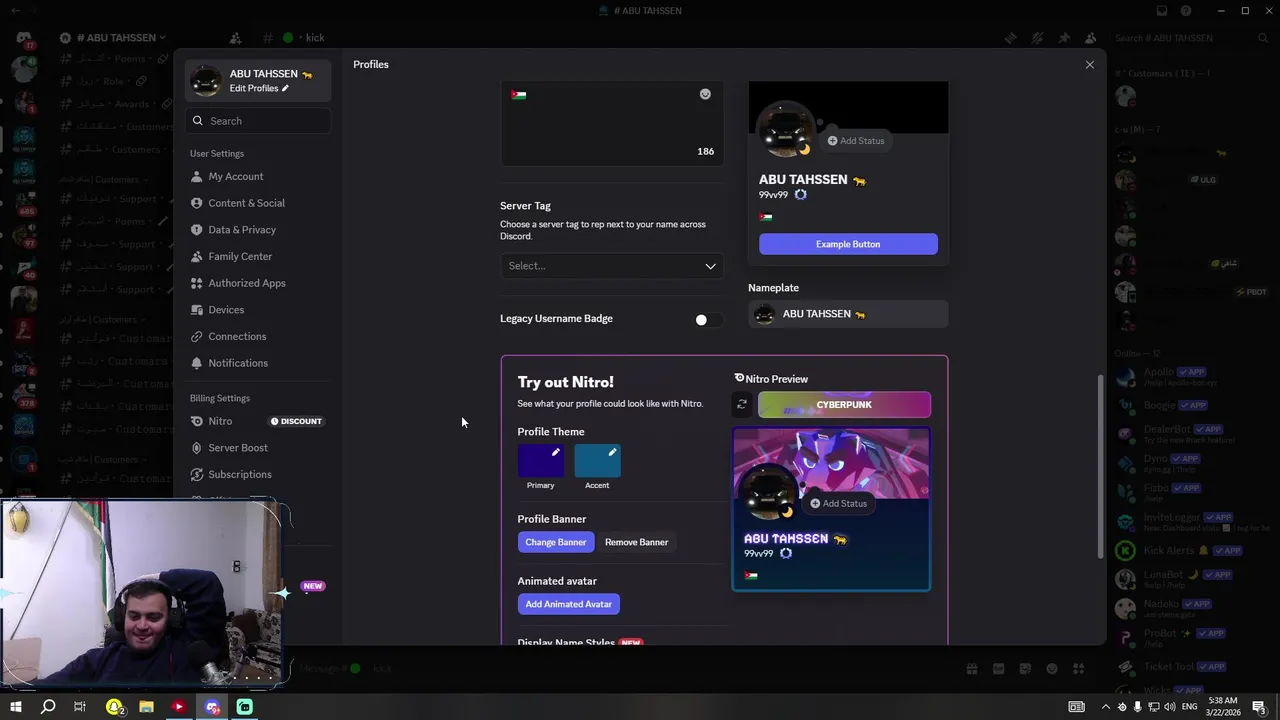Click the settings Search field
This screenshot has height=720, width=1280.
[258, 121]
